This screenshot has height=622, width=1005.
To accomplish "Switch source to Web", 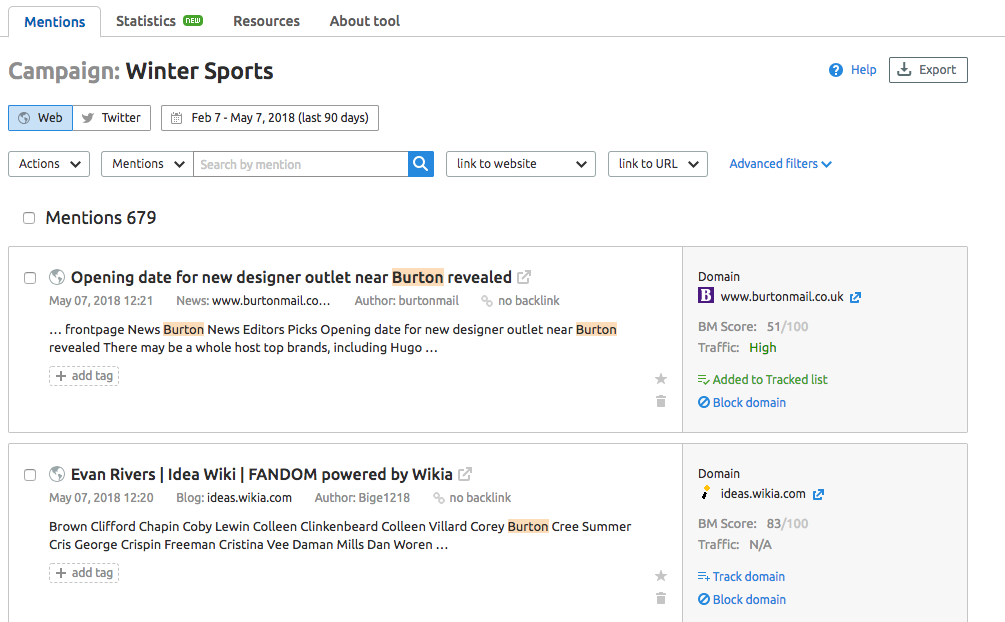I will [x=40, y=118].
